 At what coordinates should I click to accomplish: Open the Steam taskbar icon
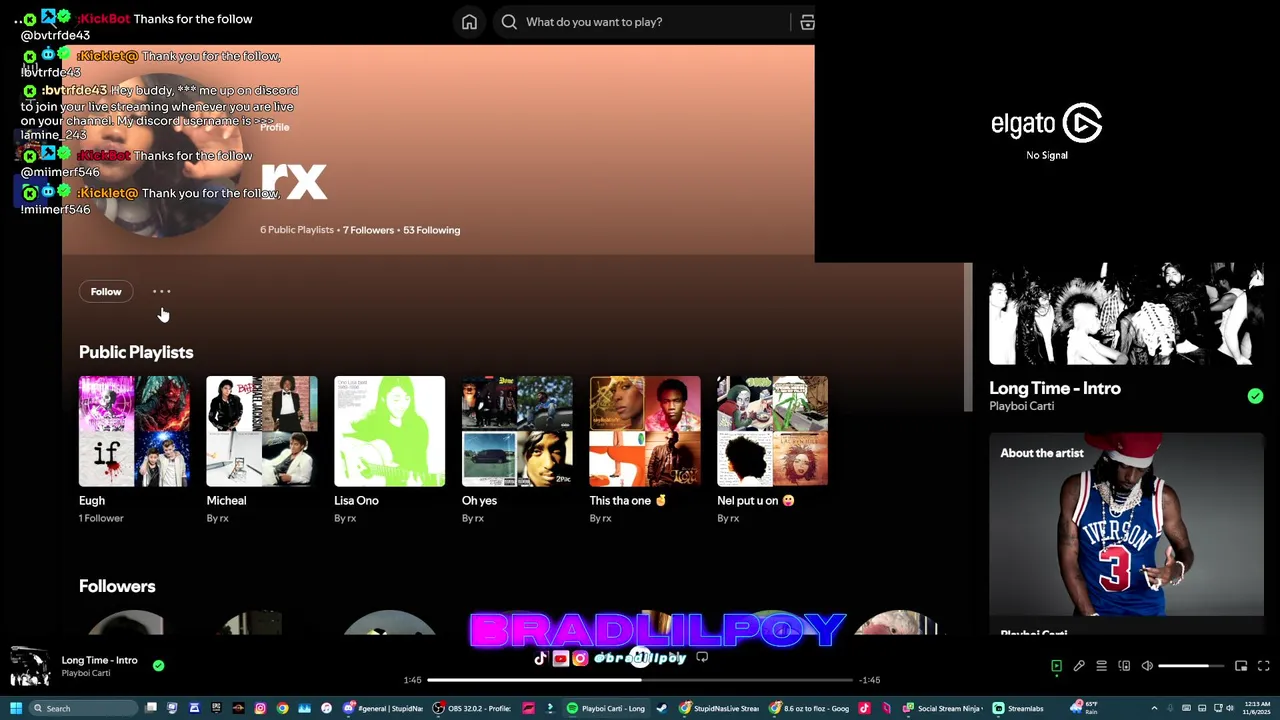661,708
